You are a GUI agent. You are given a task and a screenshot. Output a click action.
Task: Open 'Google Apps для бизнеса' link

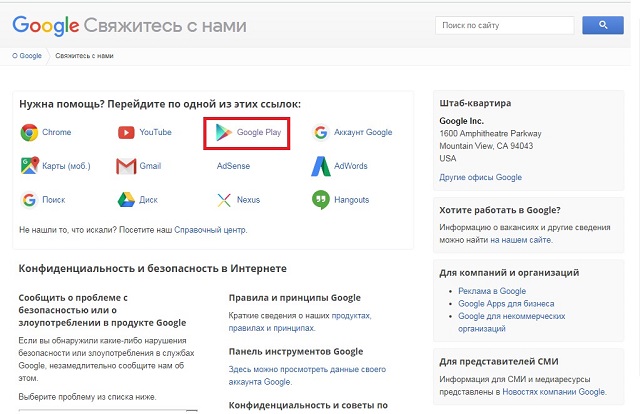pos(506,304)
